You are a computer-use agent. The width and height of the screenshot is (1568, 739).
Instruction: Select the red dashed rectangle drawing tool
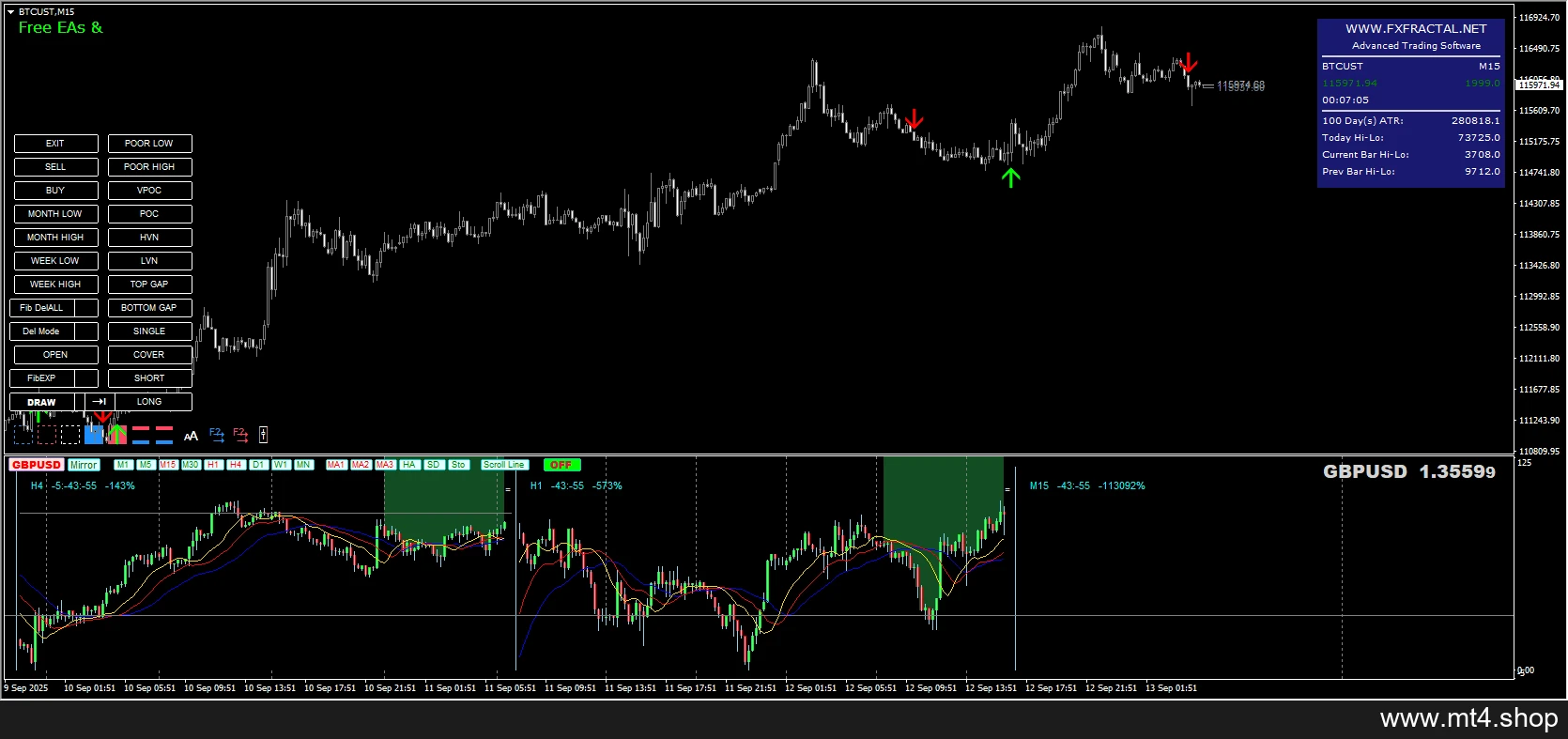(x=47, y=435)
